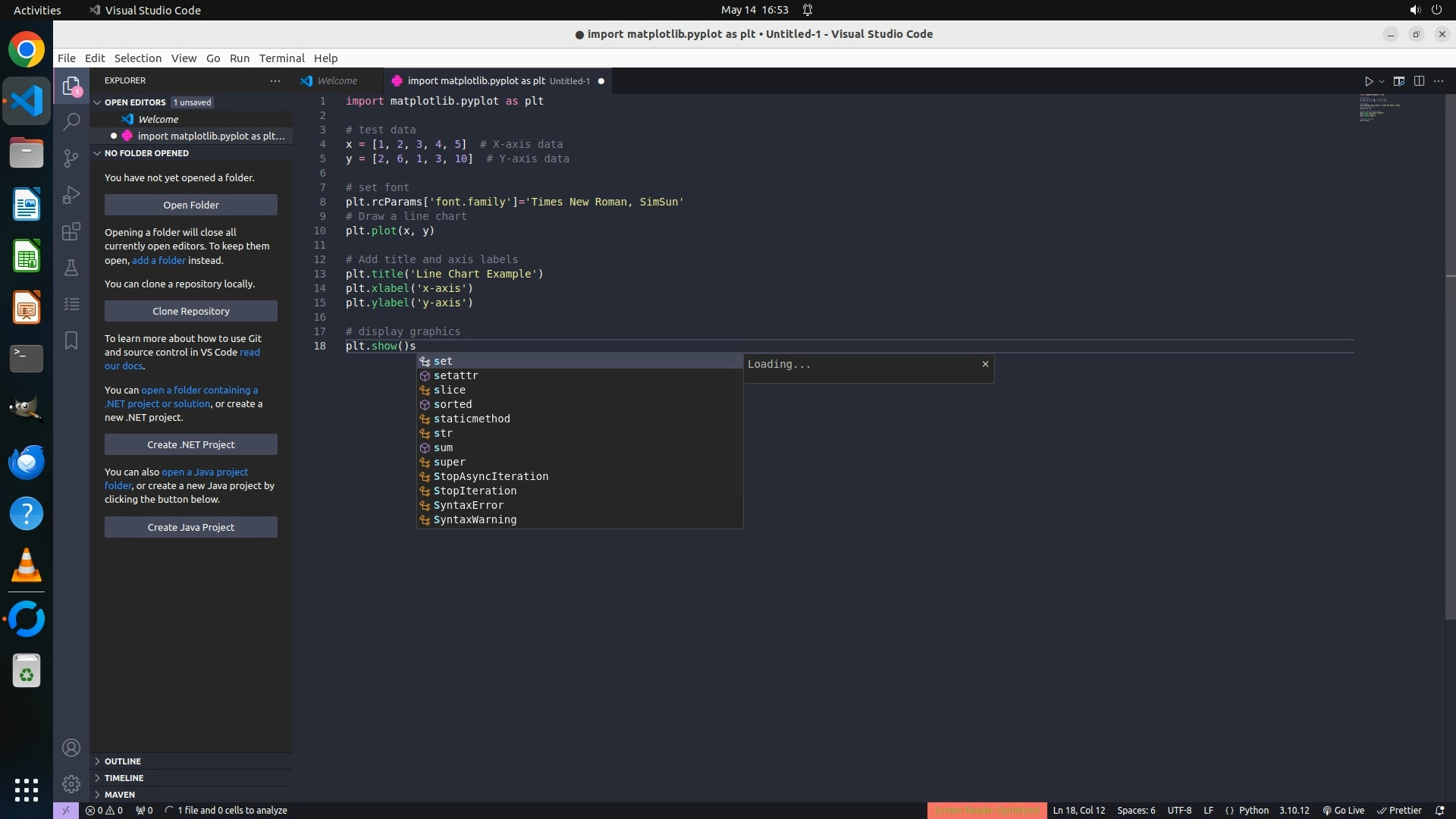Screen dimensions: 1456x819
Task: Open the Extensions view
Action: (x=71, y=231)
